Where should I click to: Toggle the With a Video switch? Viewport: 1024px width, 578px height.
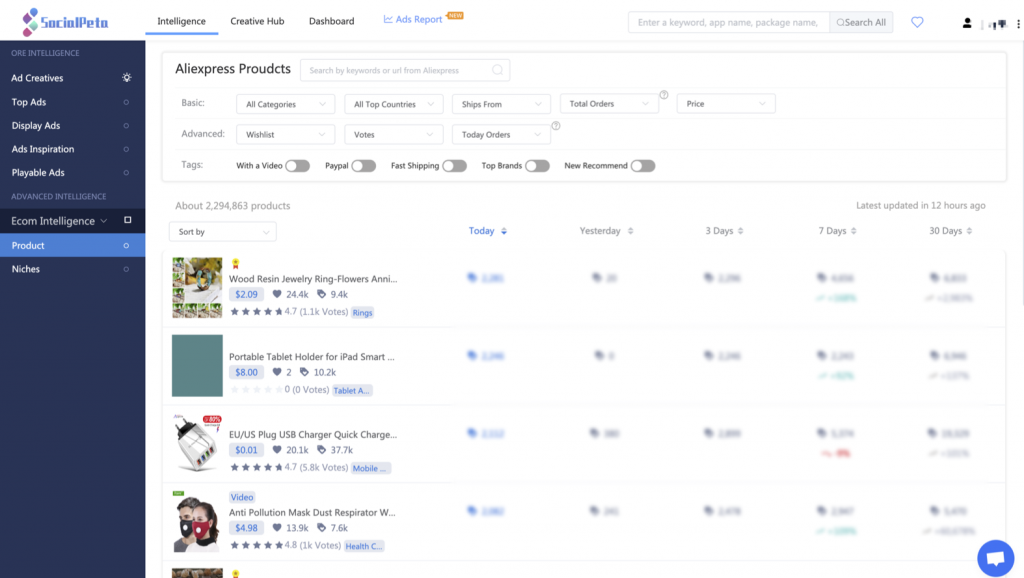pos(297,166)
